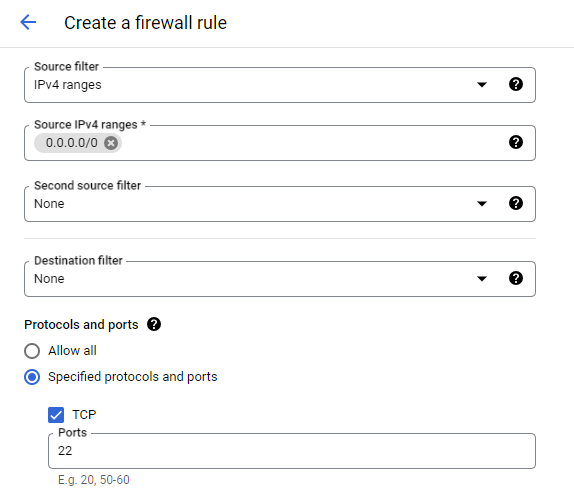Open help for Destination filter
574x494 pixels.
pyautogui.click(x=516, y=278)
